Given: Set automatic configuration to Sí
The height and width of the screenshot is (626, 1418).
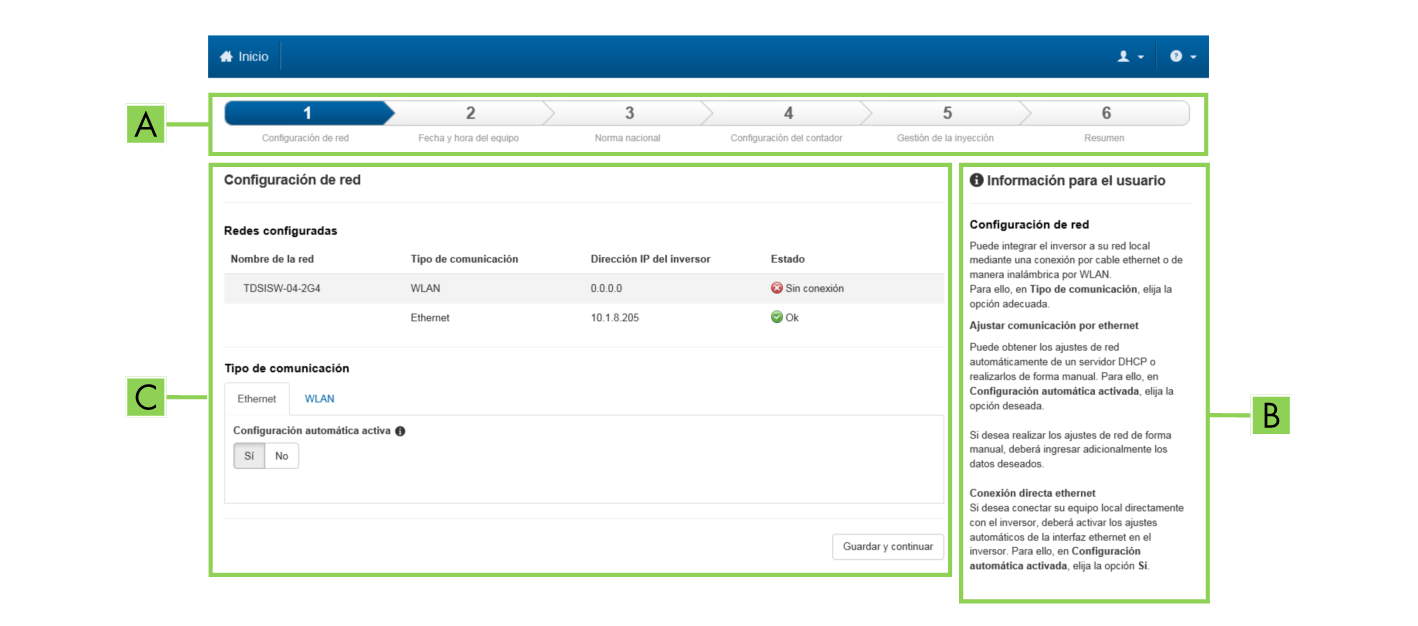Looking at the screenshot, I should pos(250,456).
